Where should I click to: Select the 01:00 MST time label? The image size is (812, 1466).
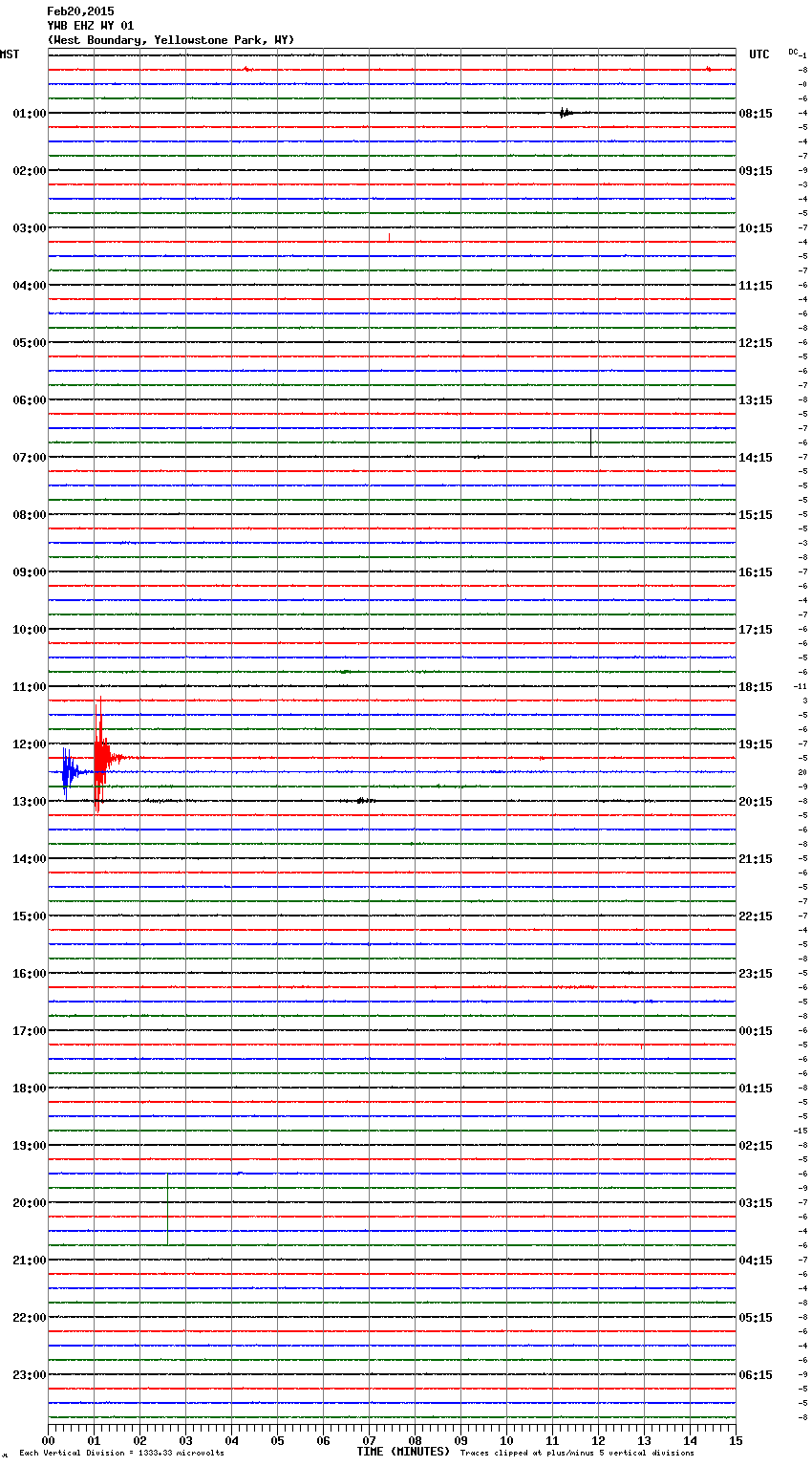(x=29, y=114)
